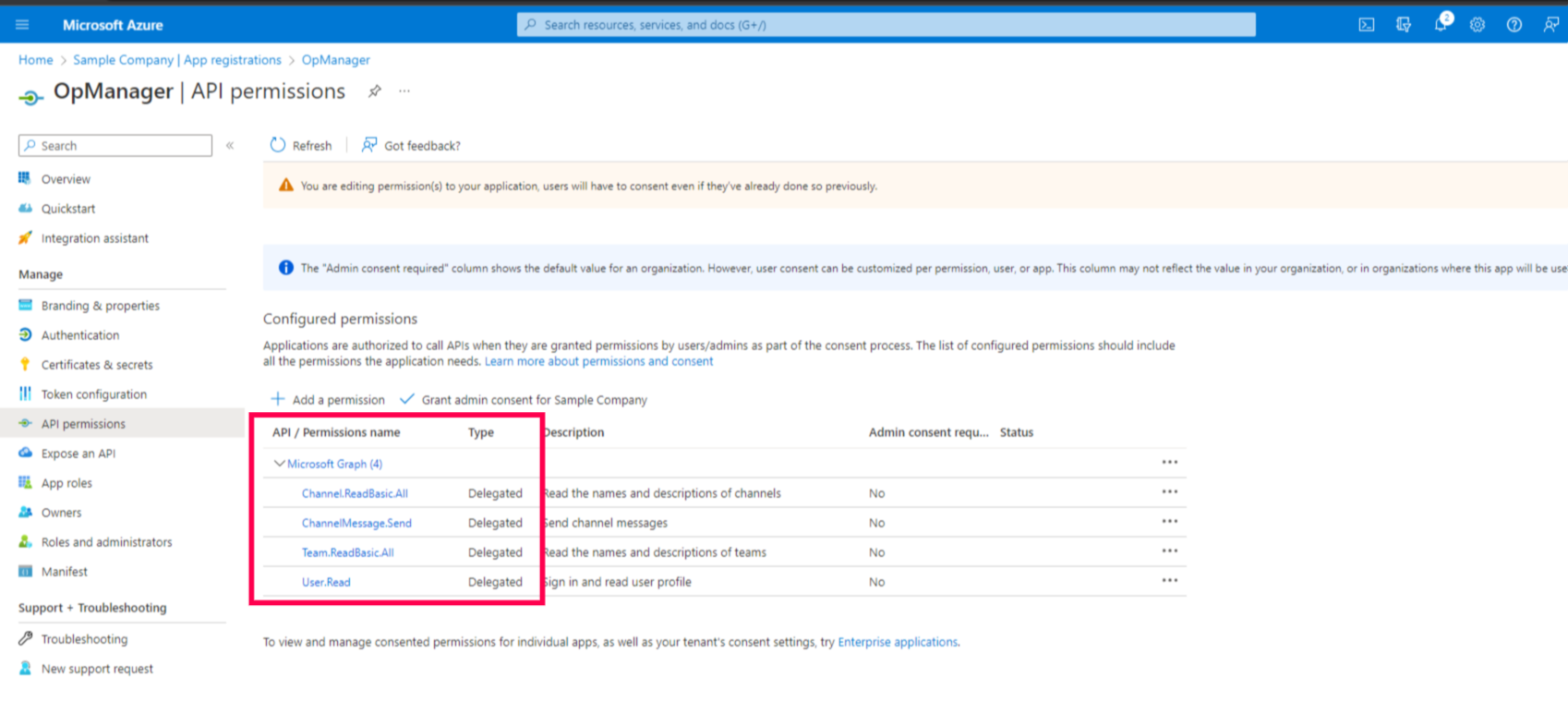Click the Refresh icon in the toolbar
The width and height of the screenshot is (1568, 702).
(x=278, y=145)
